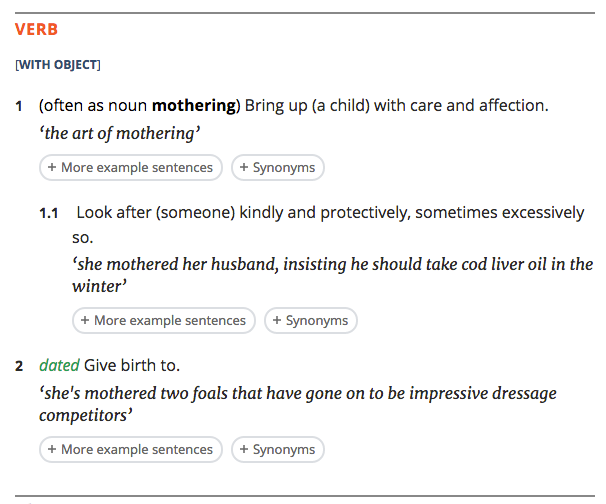Select the definition text 'Give birth to.'
The width and height of the screenshot is (606, 504).
tap(132, 365)
